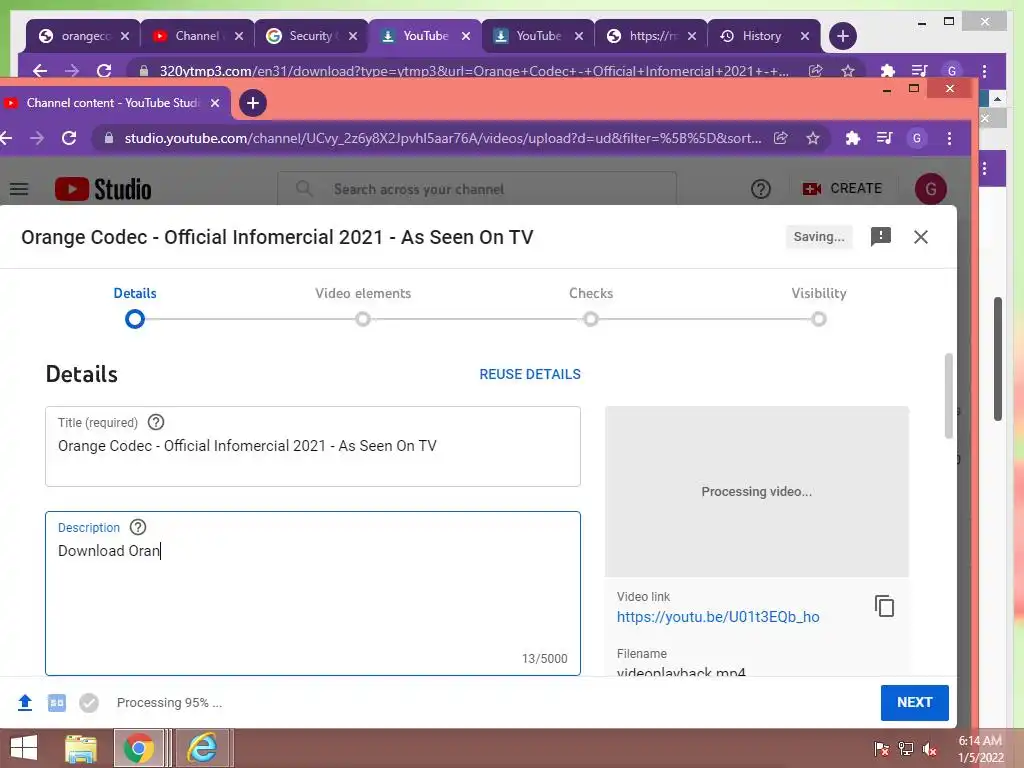1024x768 pixels.
Task: Focus the Description text box
Action: [x=313, y=593]
